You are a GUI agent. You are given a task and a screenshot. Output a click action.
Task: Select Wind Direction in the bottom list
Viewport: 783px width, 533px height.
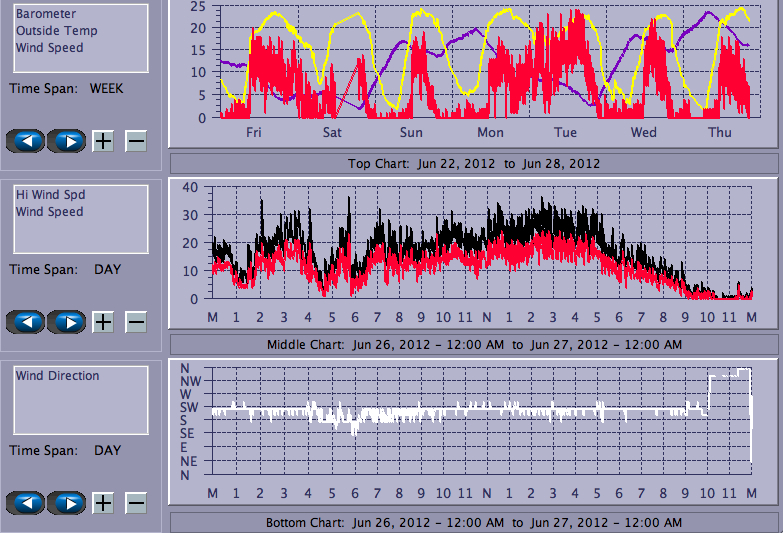pos(57,376)
